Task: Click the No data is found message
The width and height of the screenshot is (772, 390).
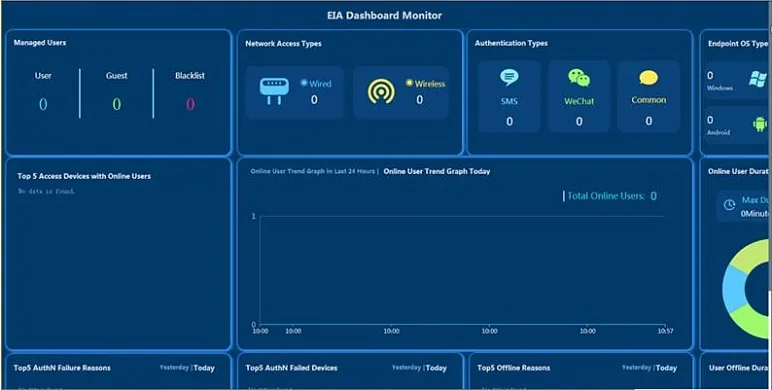Action: pos(46,191)
